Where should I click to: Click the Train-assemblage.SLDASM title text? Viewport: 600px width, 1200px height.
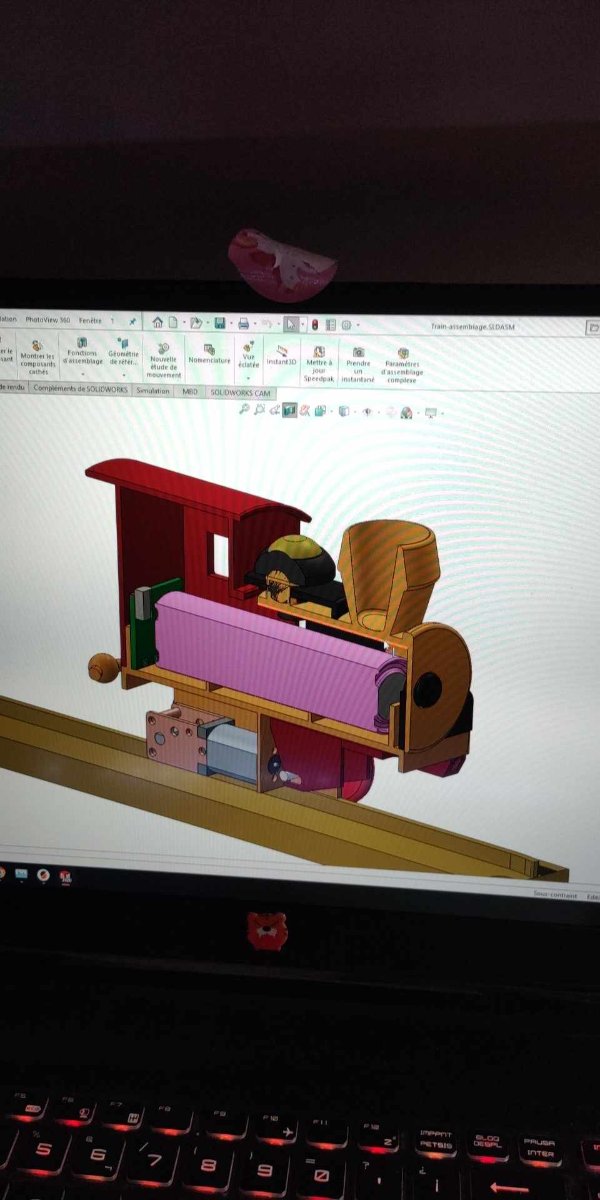(473, 327)
